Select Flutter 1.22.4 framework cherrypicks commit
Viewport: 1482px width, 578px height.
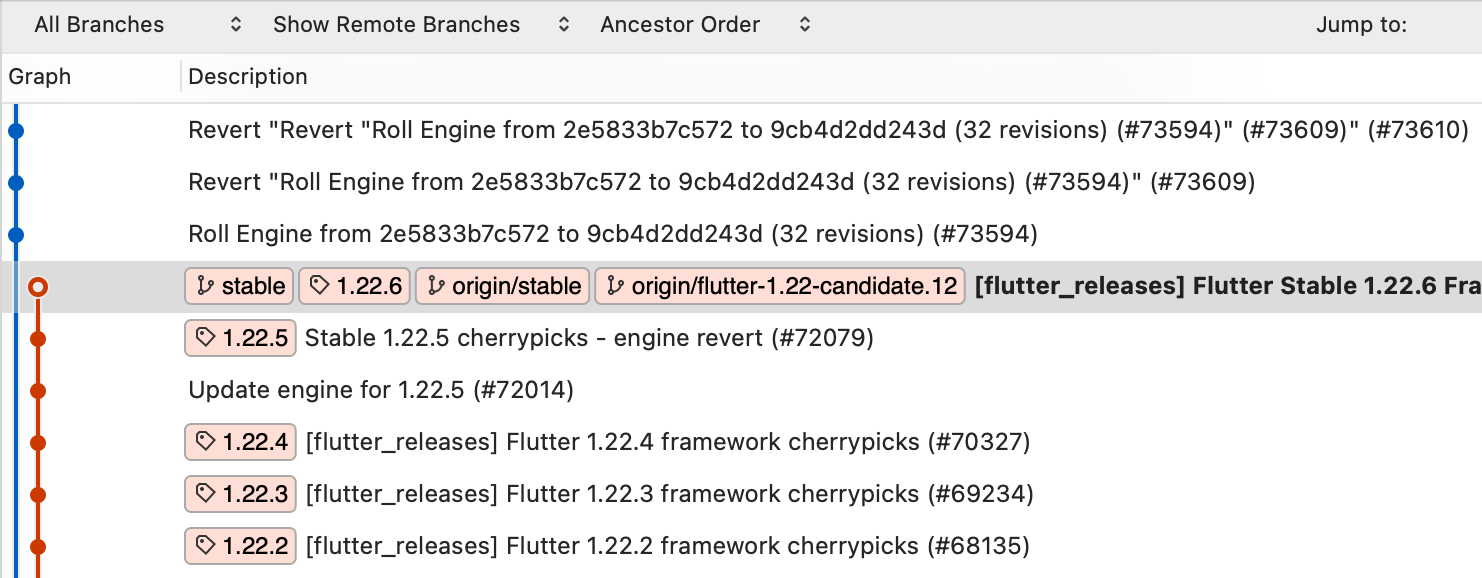[x=668, y=441]
